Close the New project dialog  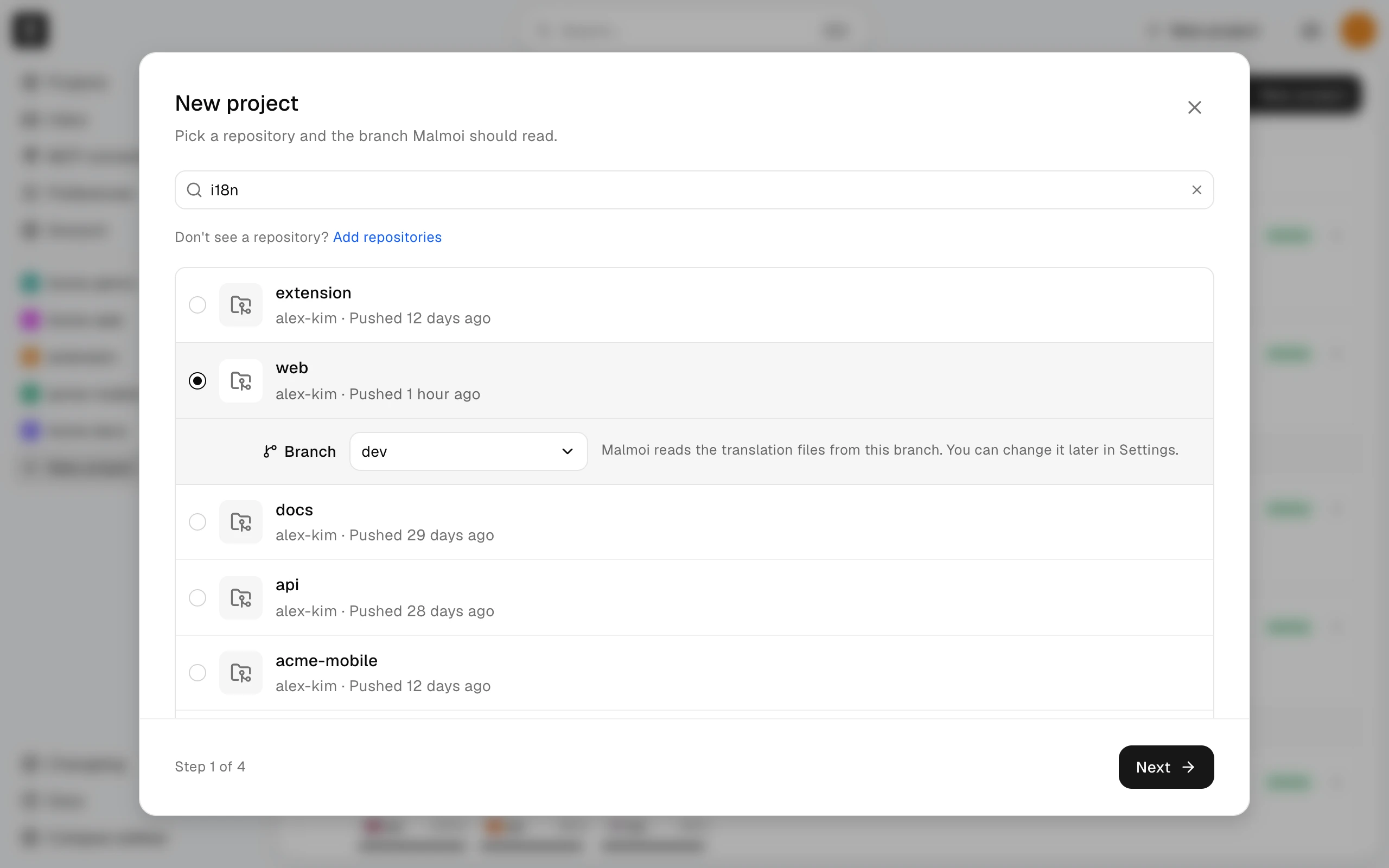point(1194,107)
